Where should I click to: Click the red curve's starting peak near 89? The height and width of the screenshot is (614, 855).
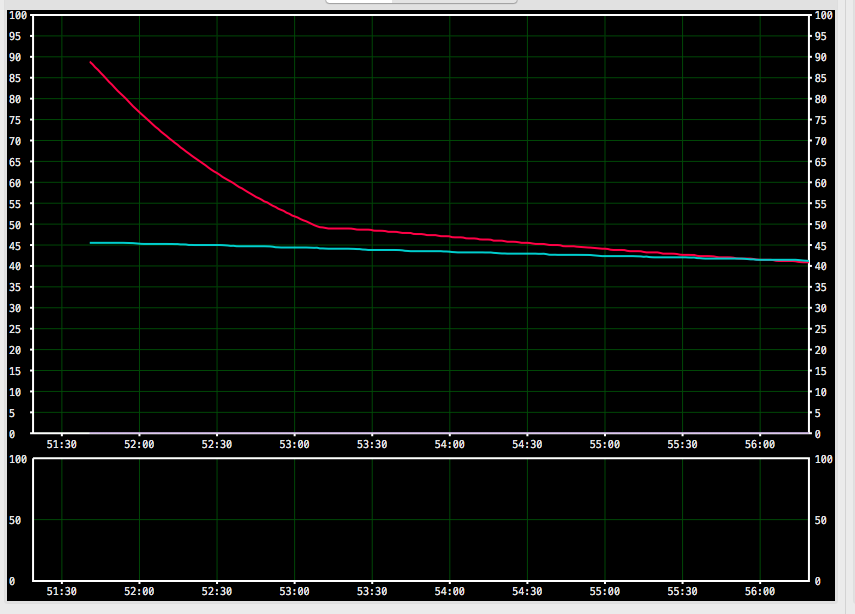pyautogui.click(x=91, y=62)
